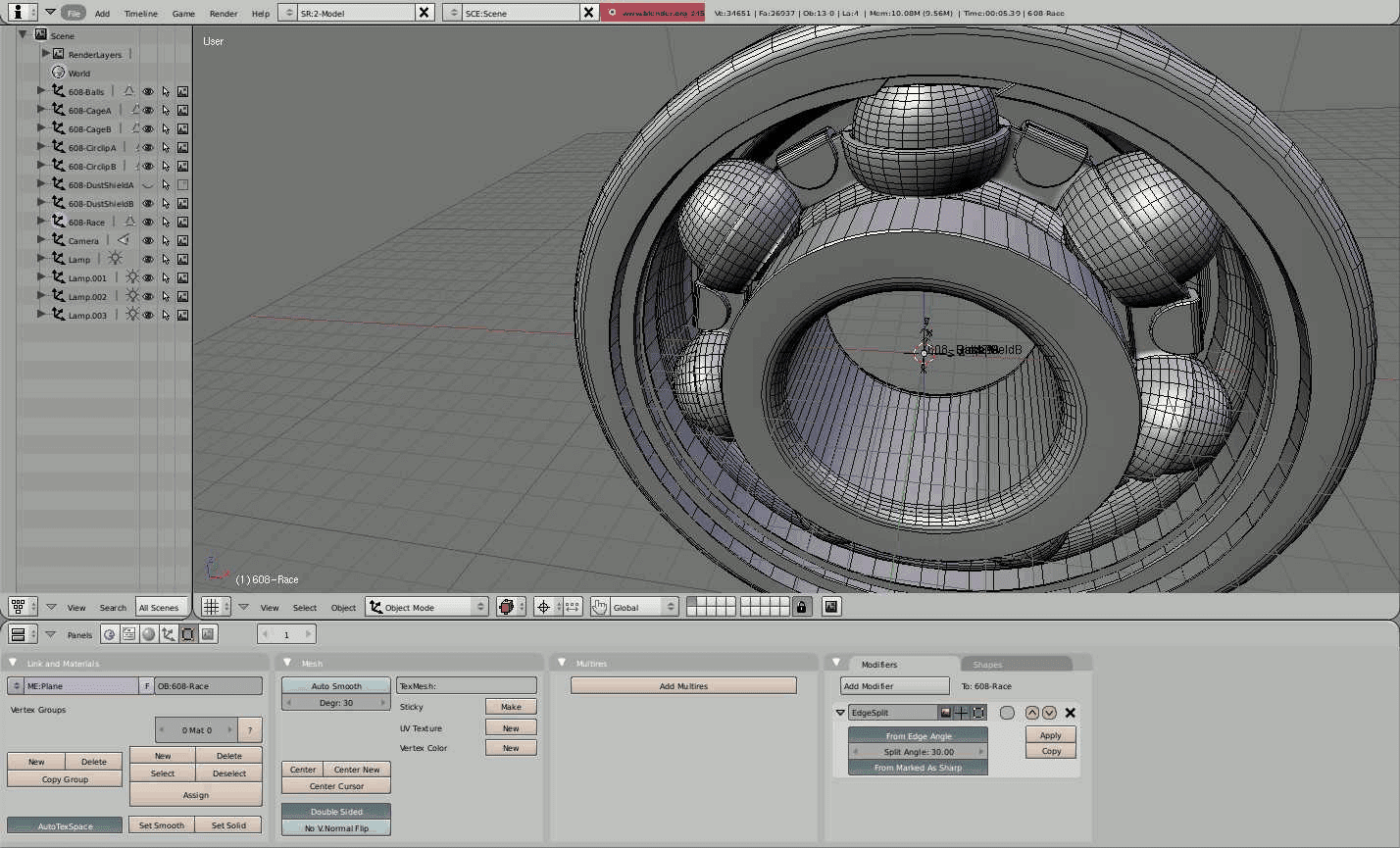Click the Shading buttons sphere icon
This screenshot has height=848, width=1400.
click(150, 634)
